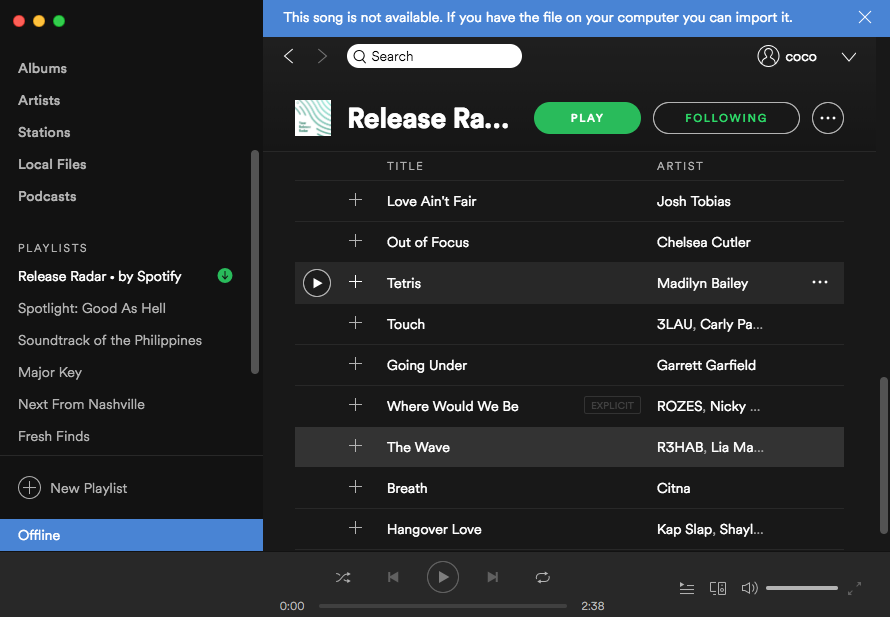Select Podcasts in the sidebar

(47, 196)
